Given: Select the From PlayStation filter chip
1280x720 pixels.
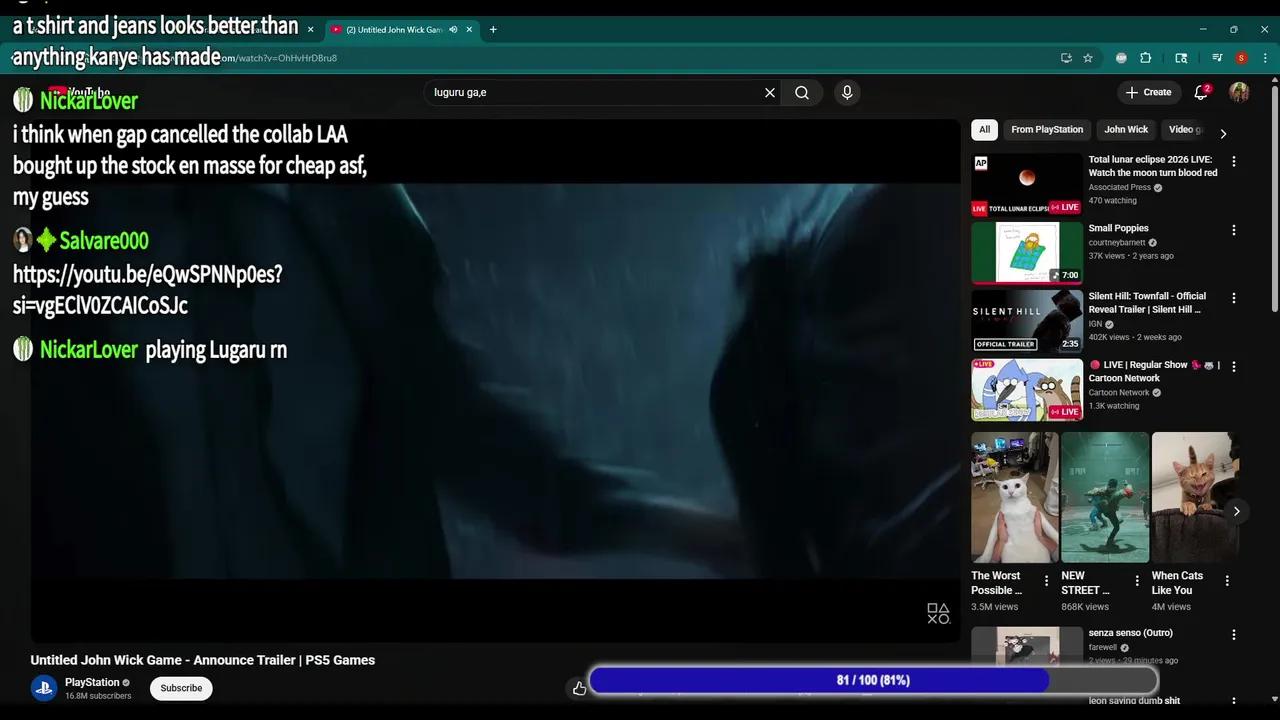Looking at the screenshot, I should [1047, 129].
